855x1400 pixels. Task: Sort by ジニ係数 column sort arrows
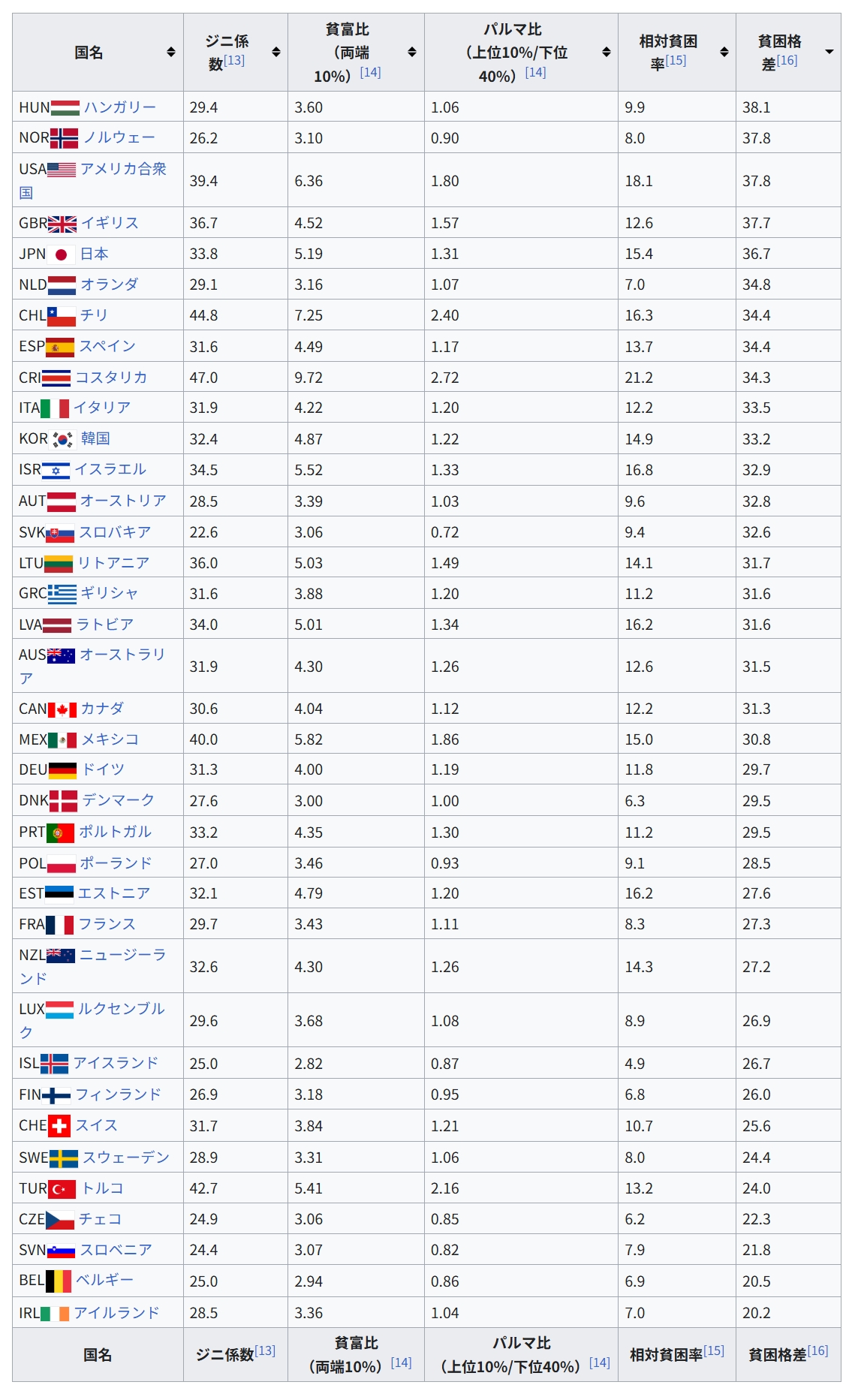click(x=276, y=52)
